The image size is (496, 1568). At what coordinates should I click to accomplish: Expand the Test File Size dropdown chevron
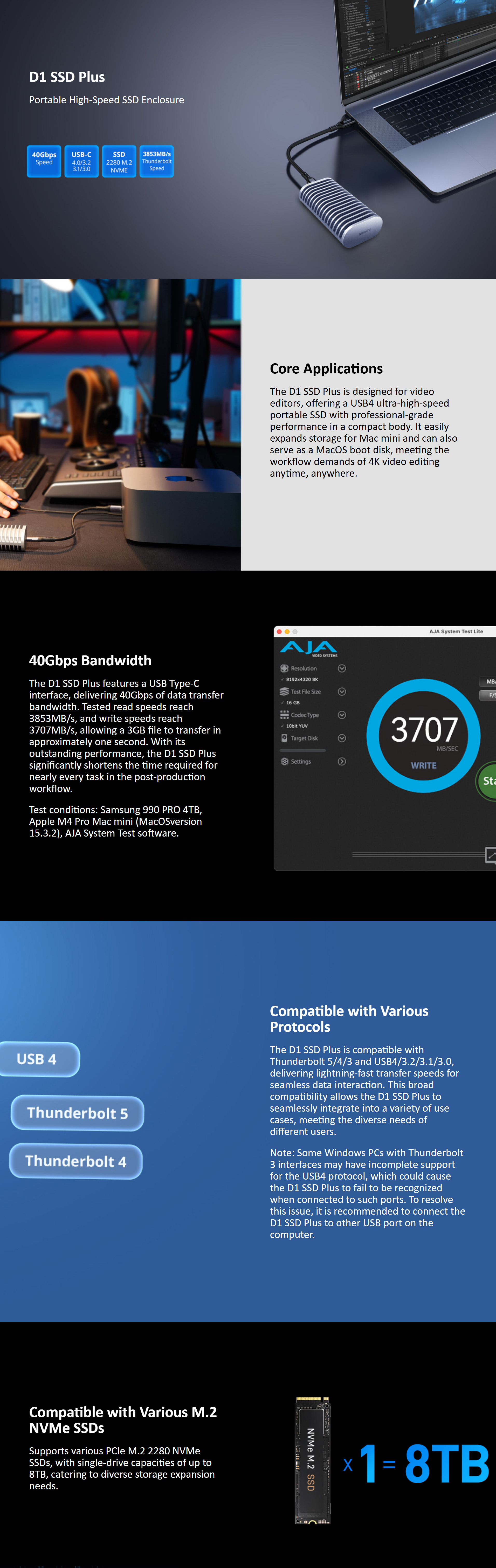(342, 691)
